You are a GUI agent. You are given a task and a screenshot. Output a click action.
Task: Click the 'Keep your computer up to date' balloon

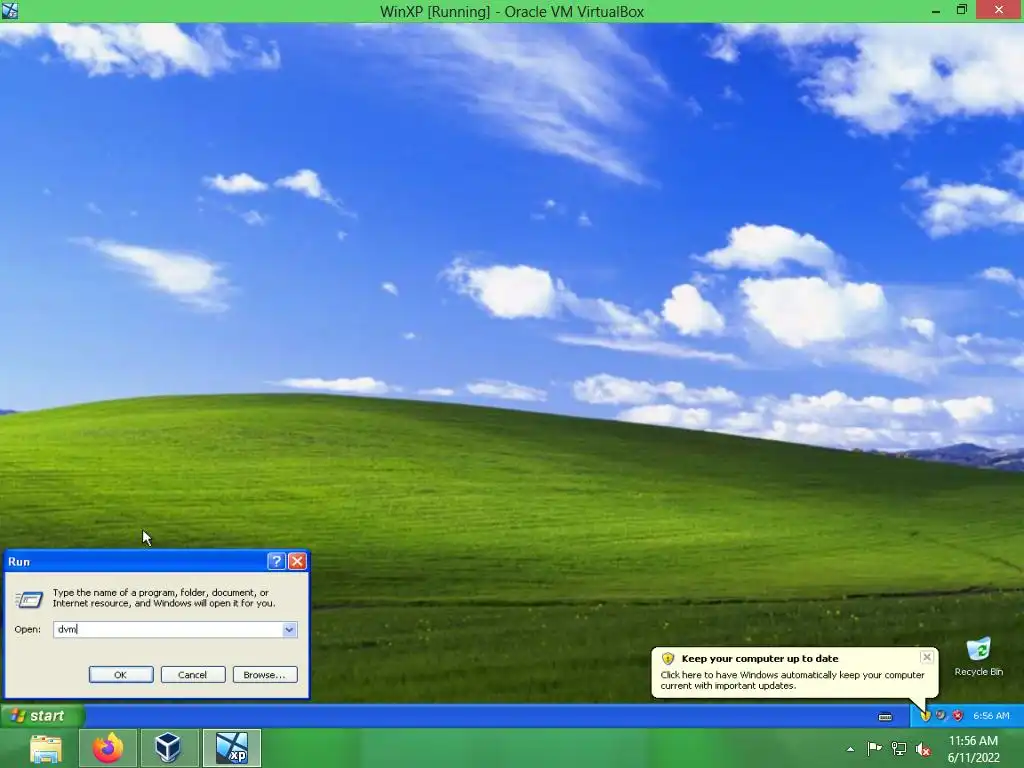point(794,673)
